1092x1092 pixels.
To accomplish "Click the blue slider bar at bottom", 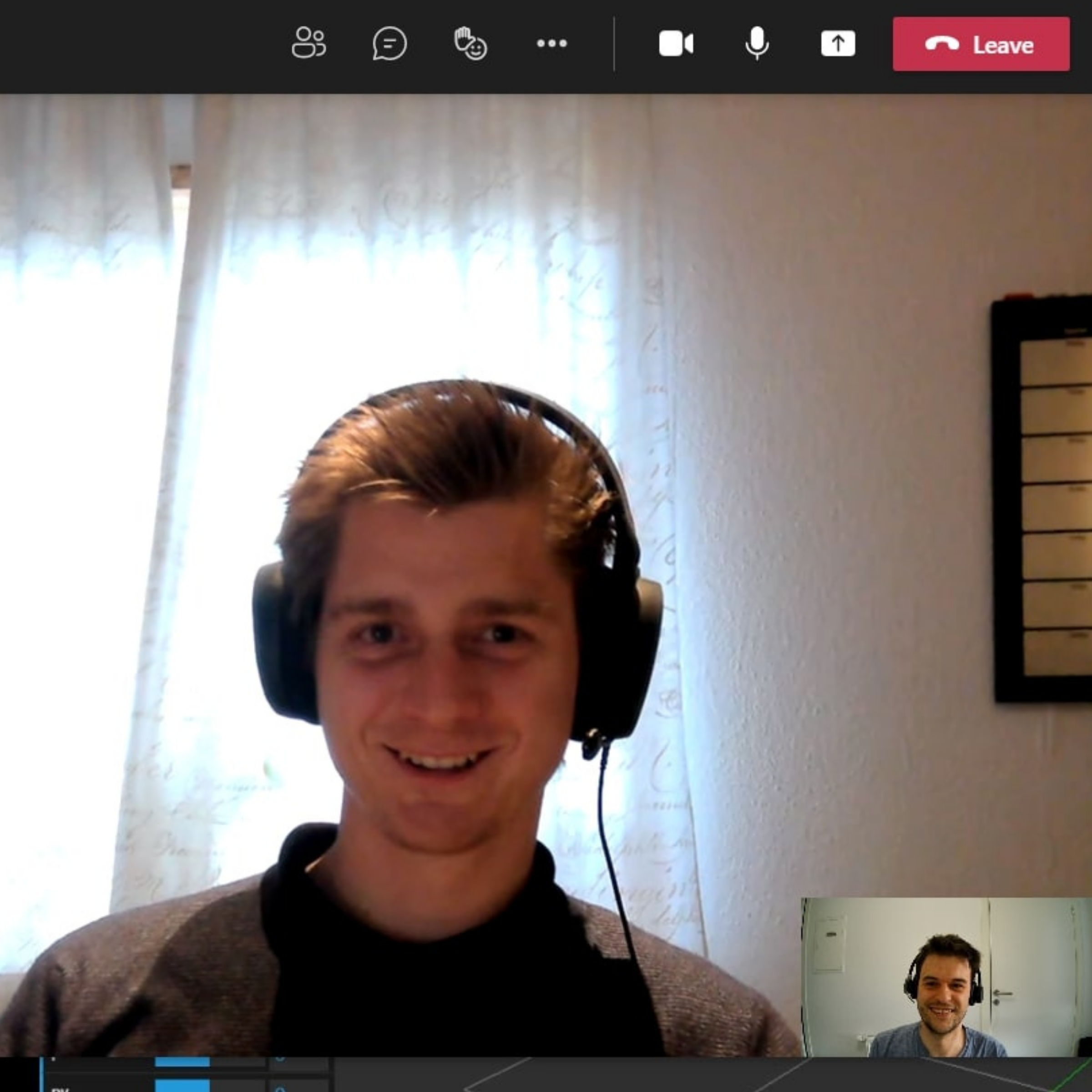I will pyautogui.click(x=182, y=1062).
